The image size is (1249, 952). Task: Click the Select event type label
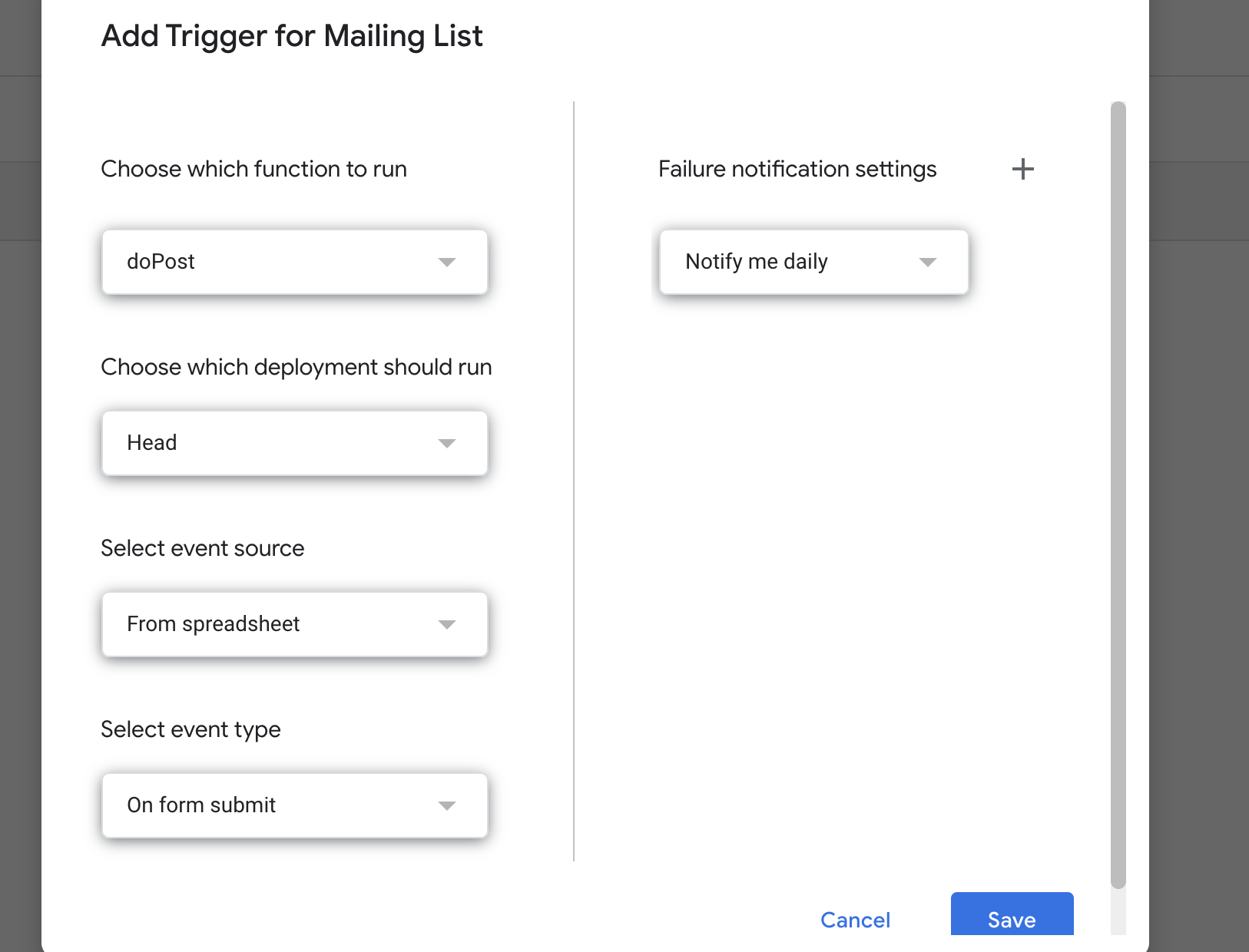[x=190, y=729]
